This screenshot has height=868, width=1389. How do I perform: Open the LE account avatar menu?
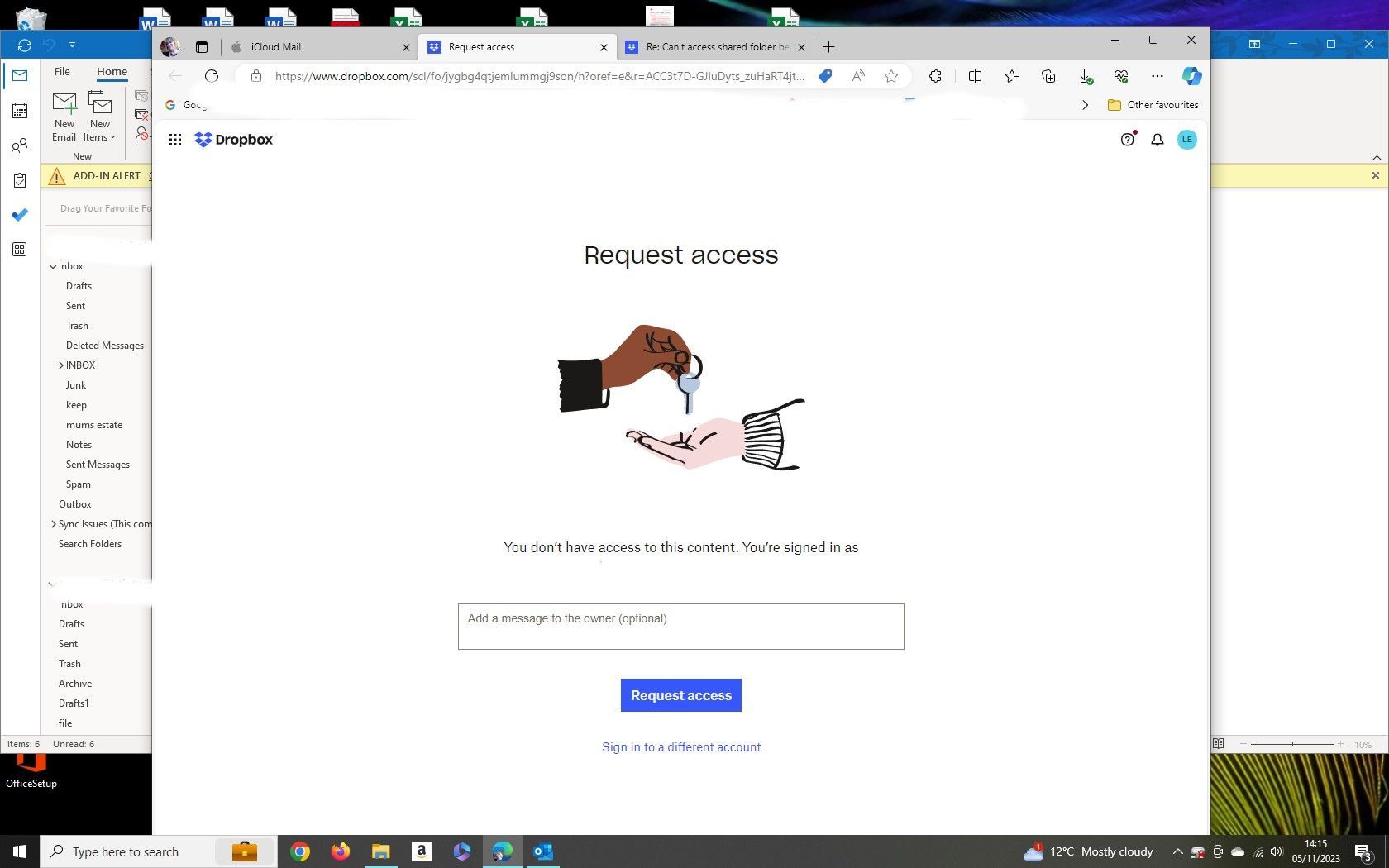[1186, 140]
